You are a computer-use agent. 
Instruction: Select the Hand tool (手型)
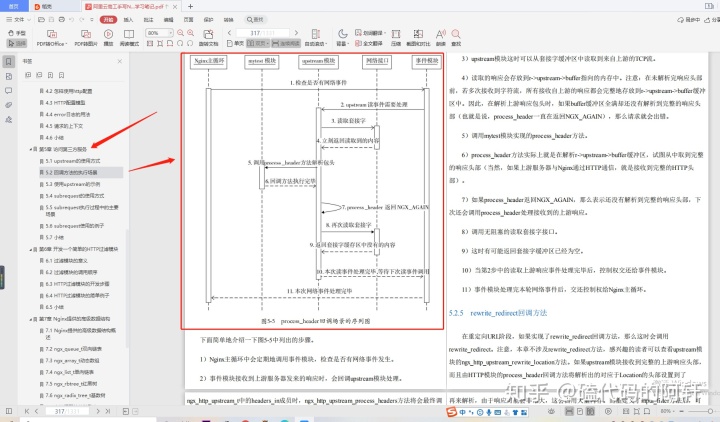coord(17,33)
